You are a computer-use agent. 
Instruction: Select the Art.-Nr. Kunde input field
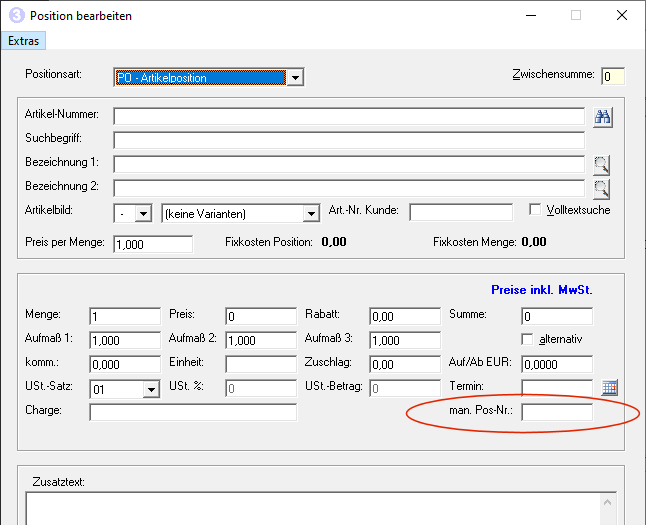[x=461, y=212]
